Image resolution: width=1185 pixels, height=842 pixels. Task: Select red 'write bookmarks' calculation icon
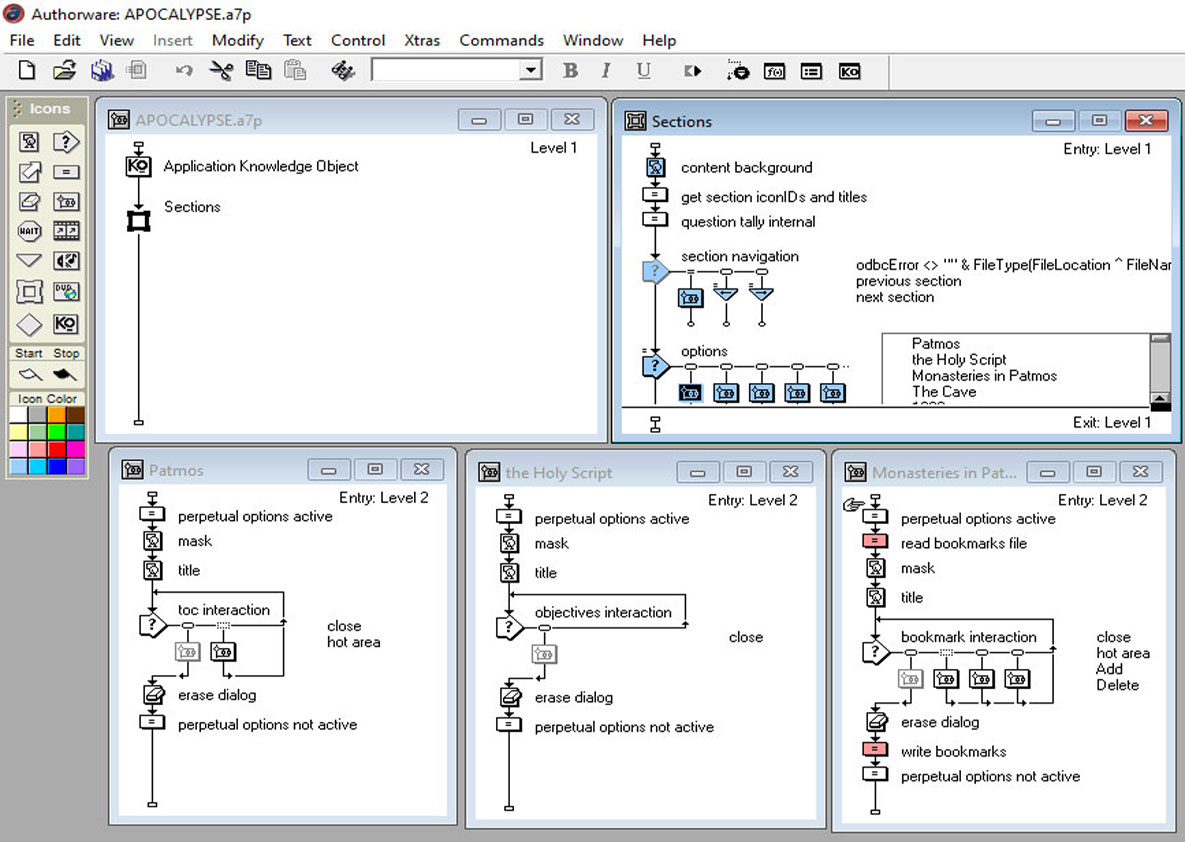tap(874, 750)
